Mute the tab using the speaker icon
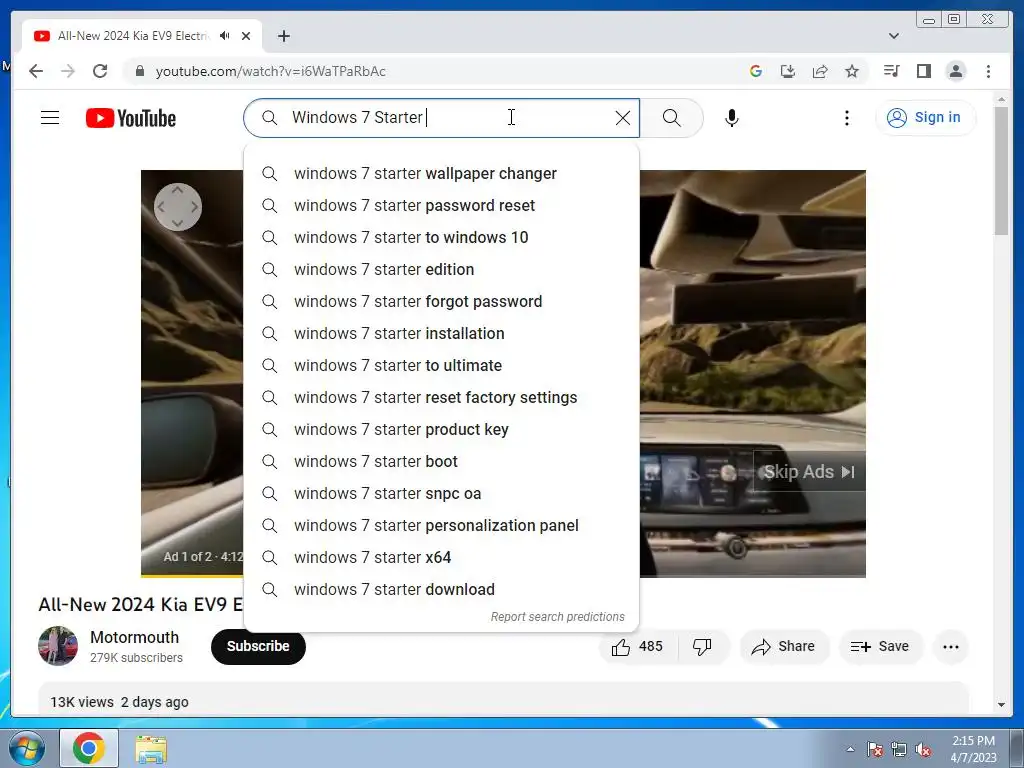The height and width of the screenshot is (768, 1024). [225, 36]
